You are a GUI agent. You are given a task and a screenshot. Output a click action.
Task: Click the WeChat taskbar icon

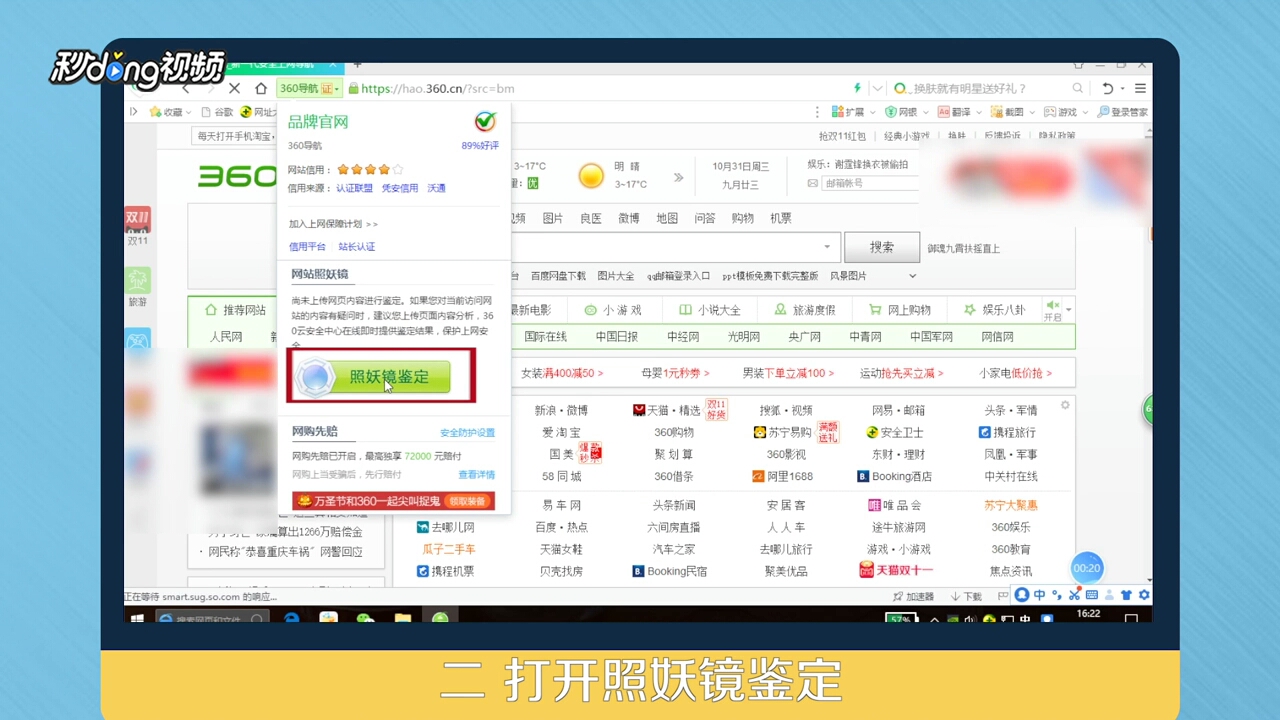(365, 620)
